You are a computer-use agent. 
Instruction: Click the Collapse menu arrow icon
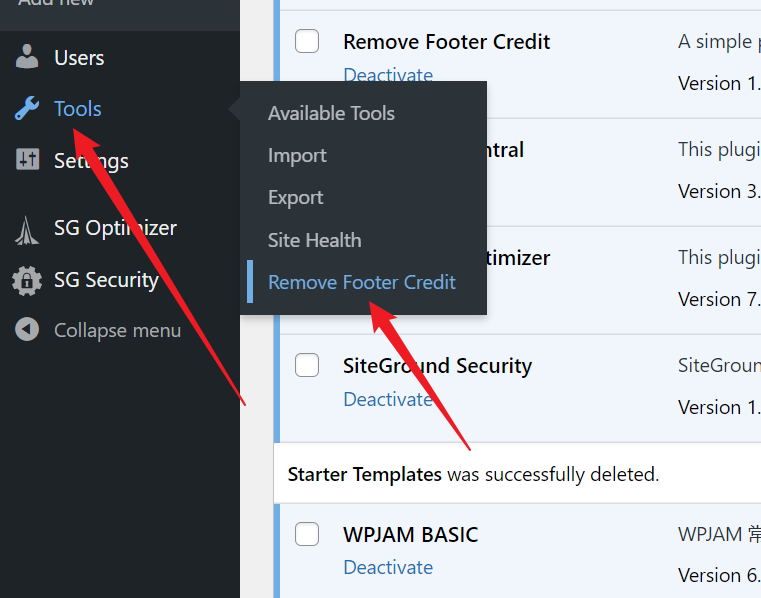coord(27,330)
